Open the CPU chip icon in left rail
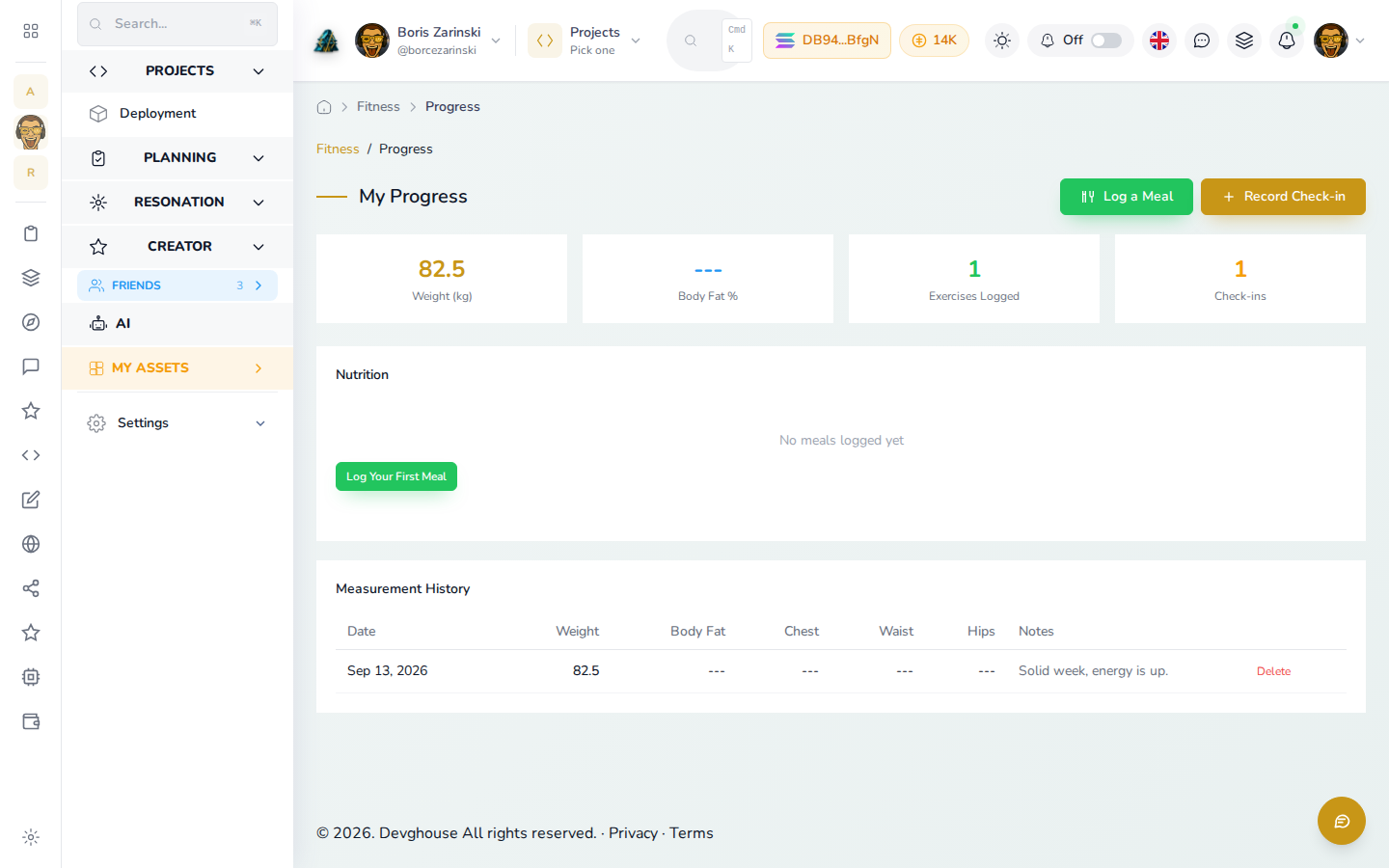The image size is (1389, 868). click(31, 677)
